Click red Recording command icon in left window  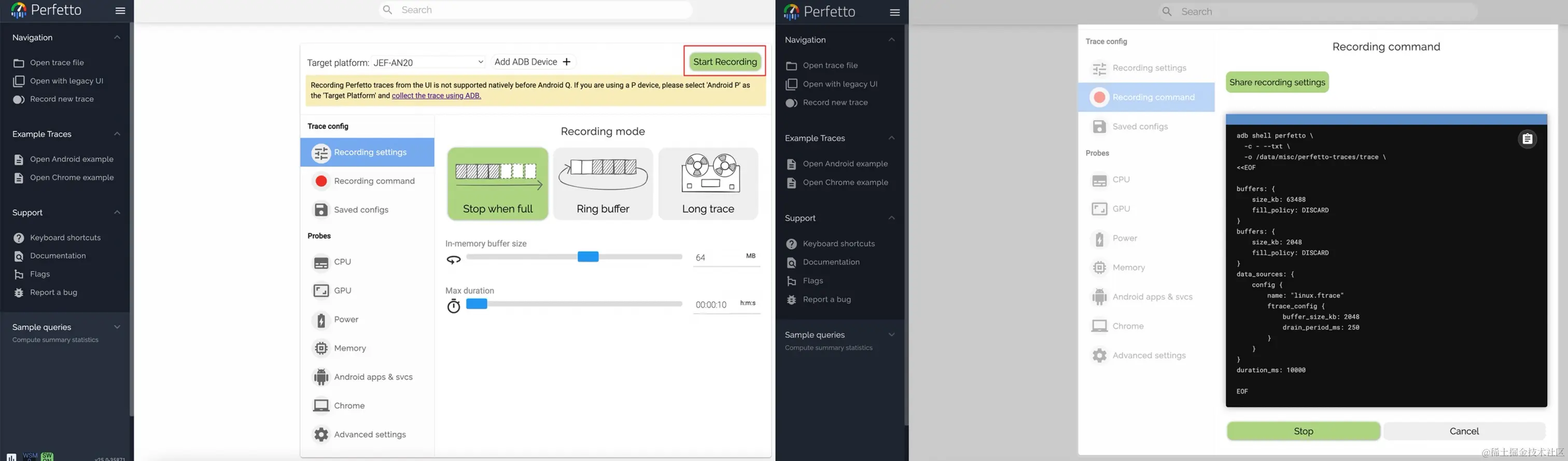[x=321, y=181]
